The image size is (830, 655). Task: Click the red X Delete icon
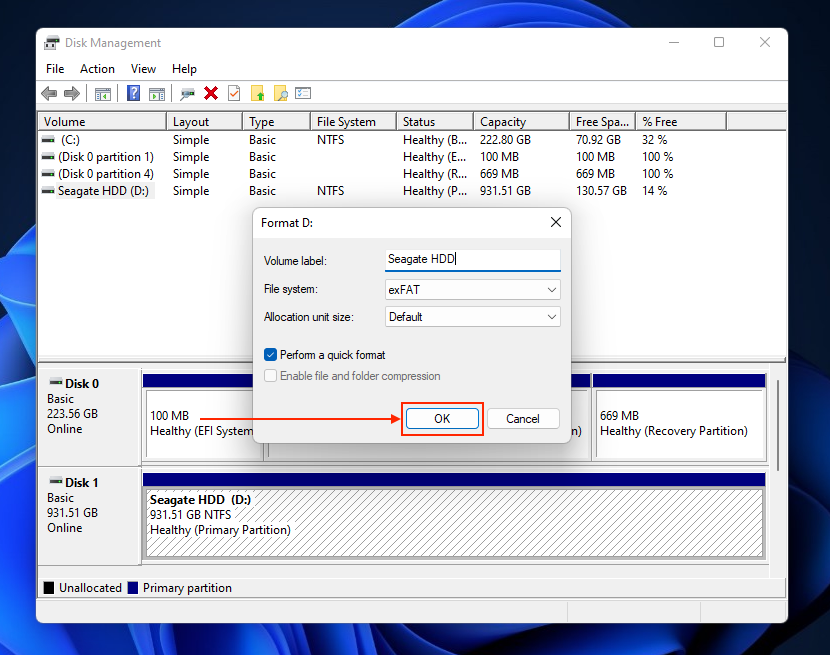click(211, 93)
